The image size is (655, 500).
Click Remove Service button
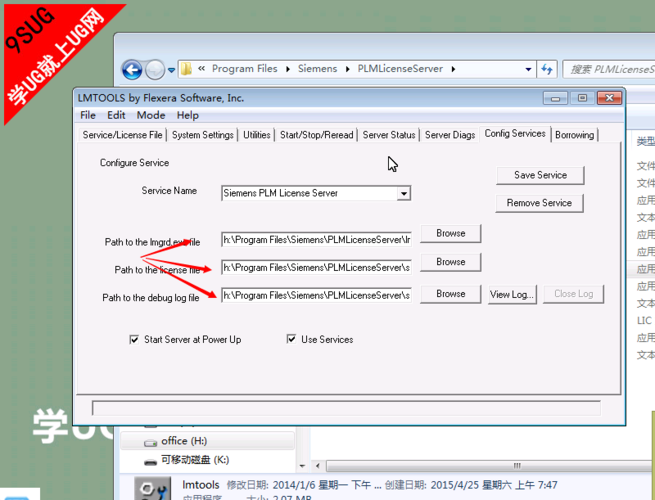[539, 203]
